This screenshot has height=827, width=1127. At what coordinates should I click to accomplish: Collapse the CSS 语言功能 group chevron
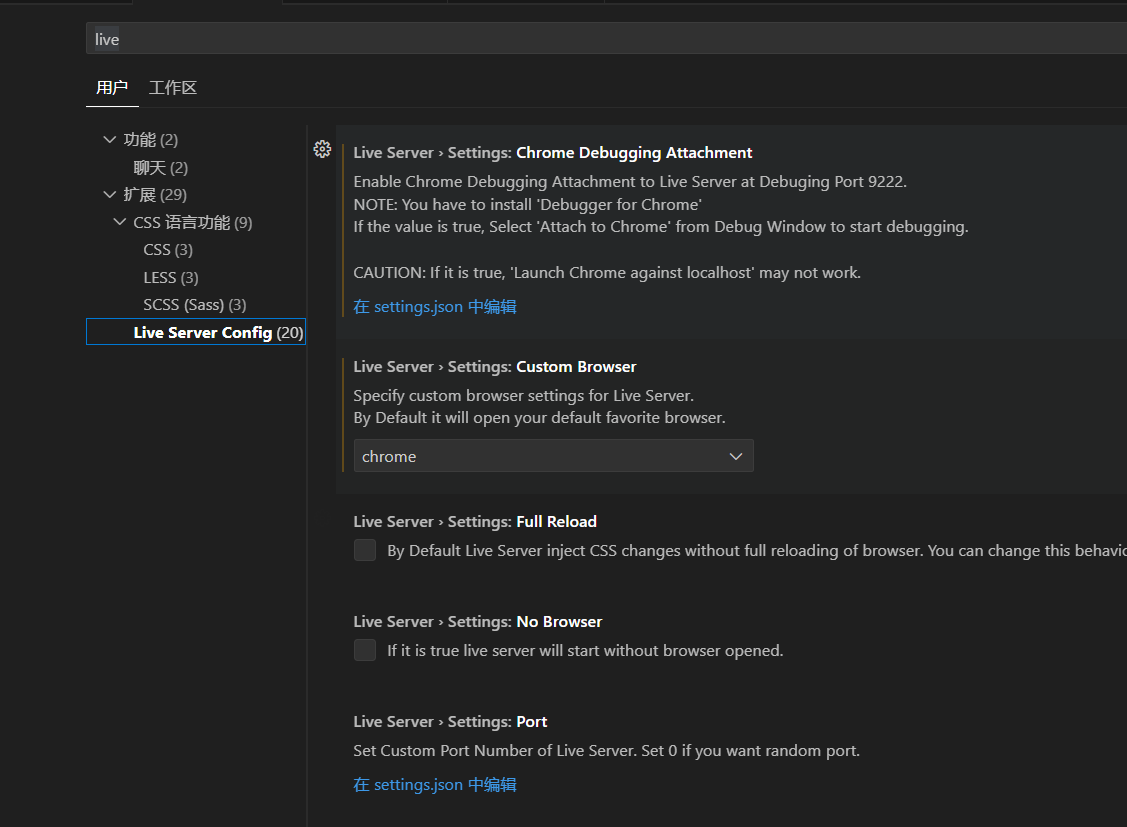point(120,222)
